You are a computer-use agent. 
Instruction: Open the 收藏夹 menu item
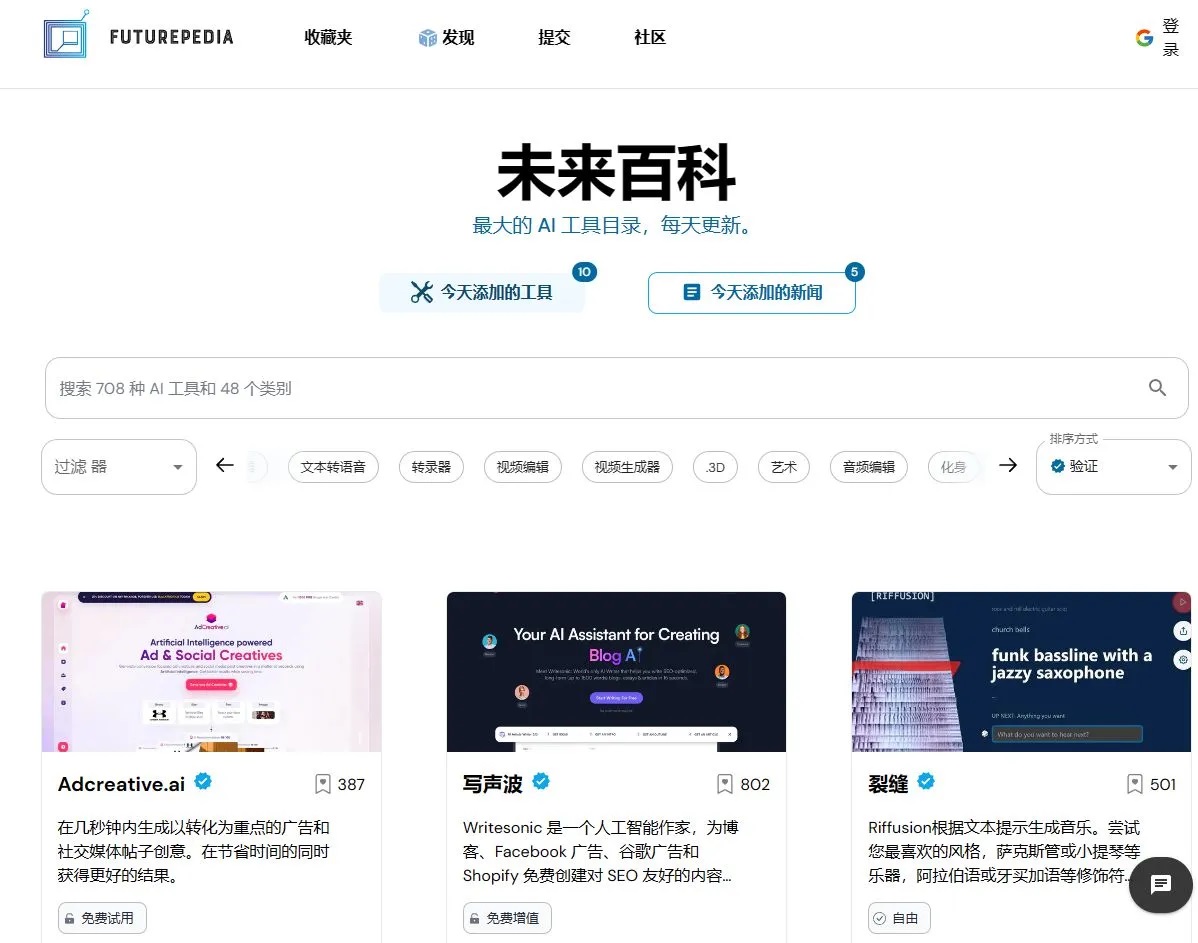[328, 37]
